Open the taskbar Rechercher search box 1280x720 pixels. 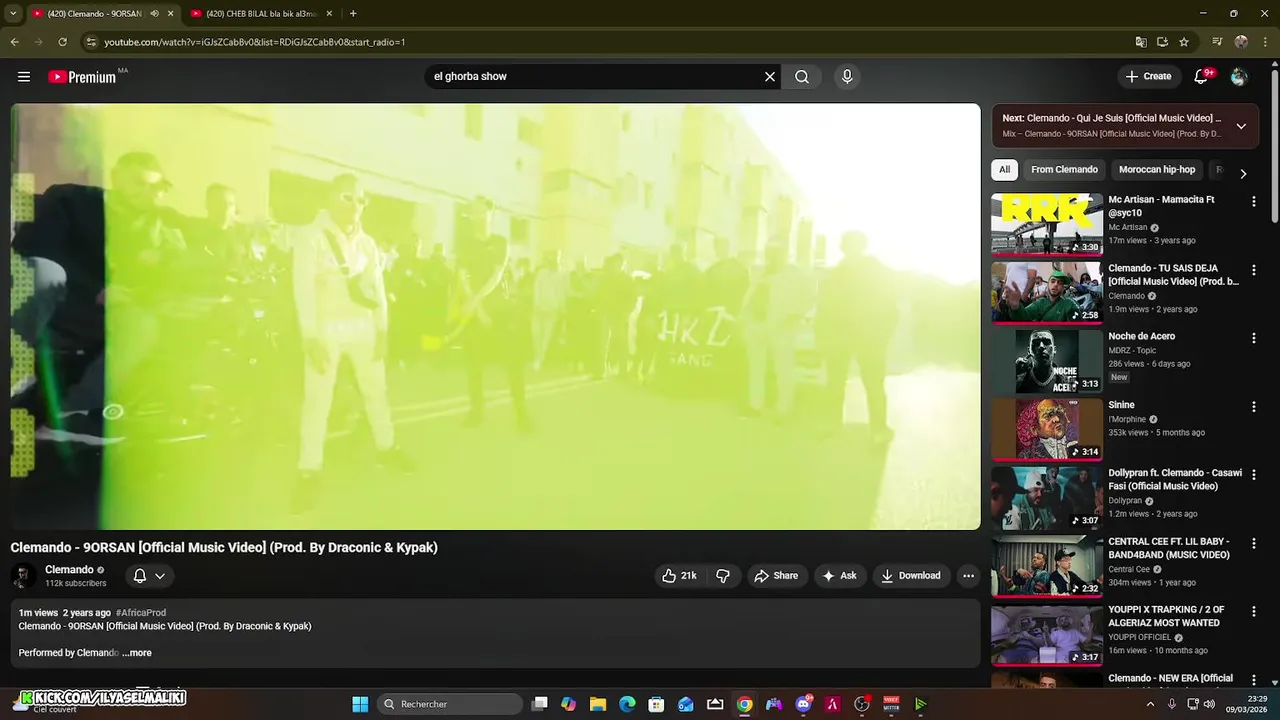(x=450, y=704)
